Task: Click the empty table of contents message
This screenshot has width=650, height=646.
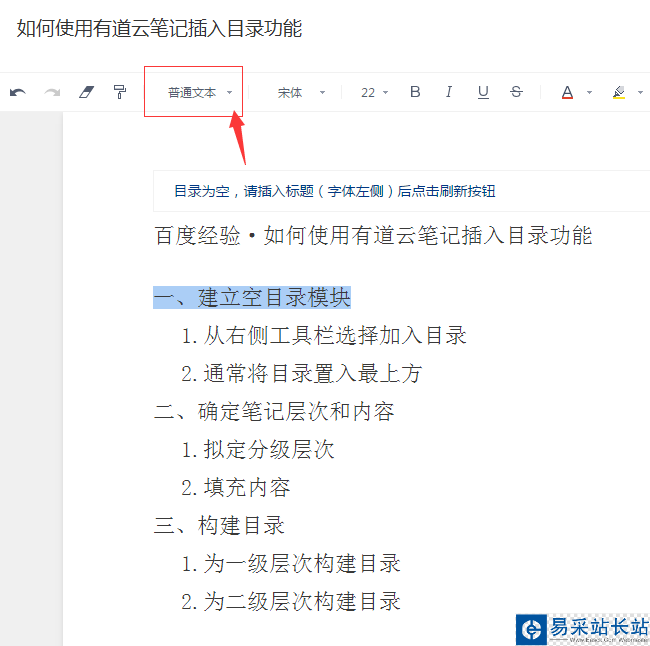Action: point(335,191)
